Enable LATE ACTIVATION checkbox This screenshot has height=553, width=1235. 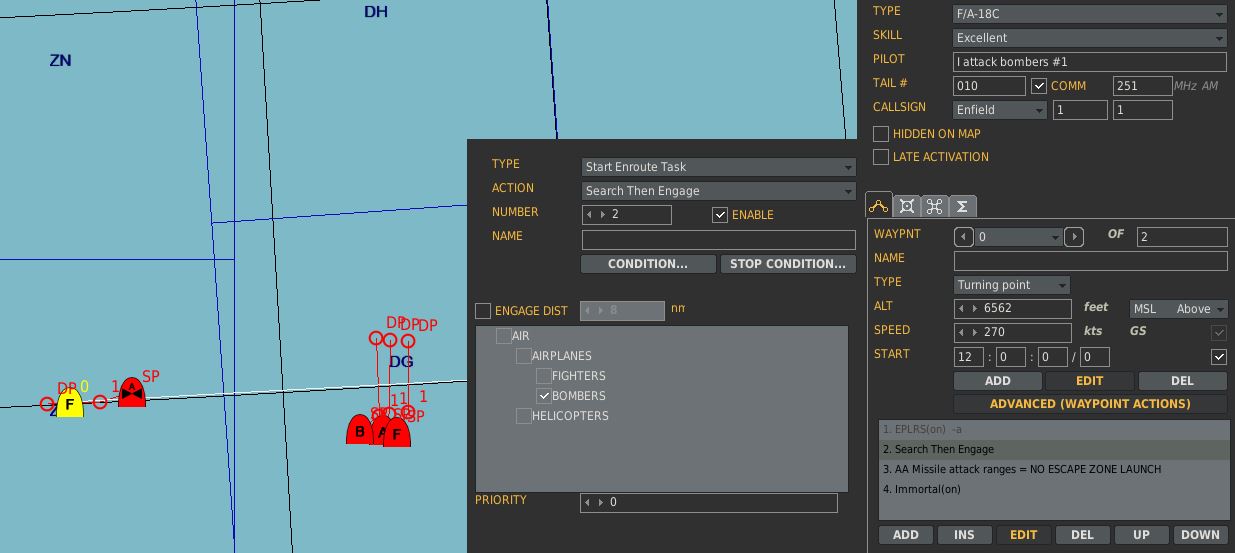coord(881,157)
